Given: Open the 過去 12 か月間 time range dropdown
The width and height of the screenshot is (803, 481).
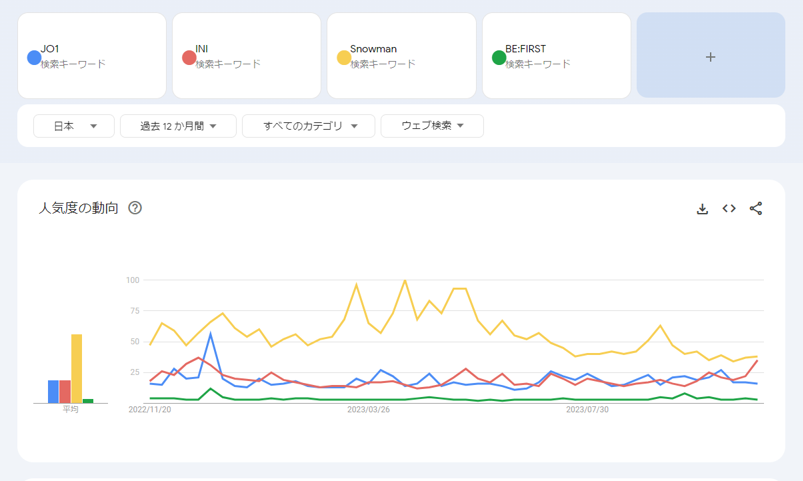Looking at the screenshot, I should pyautogui.click(x=178, y=126).
